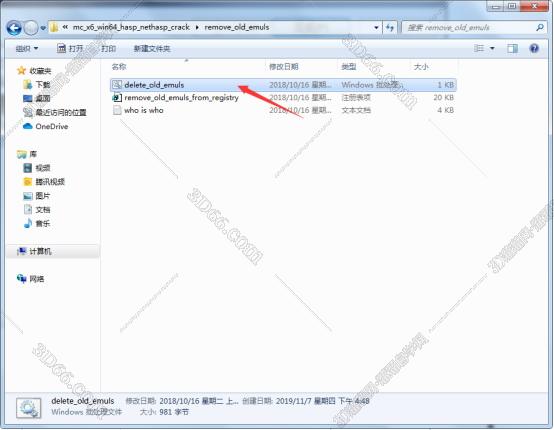Toggle the preview pane icon
The image size is (554, 430).
512,48
